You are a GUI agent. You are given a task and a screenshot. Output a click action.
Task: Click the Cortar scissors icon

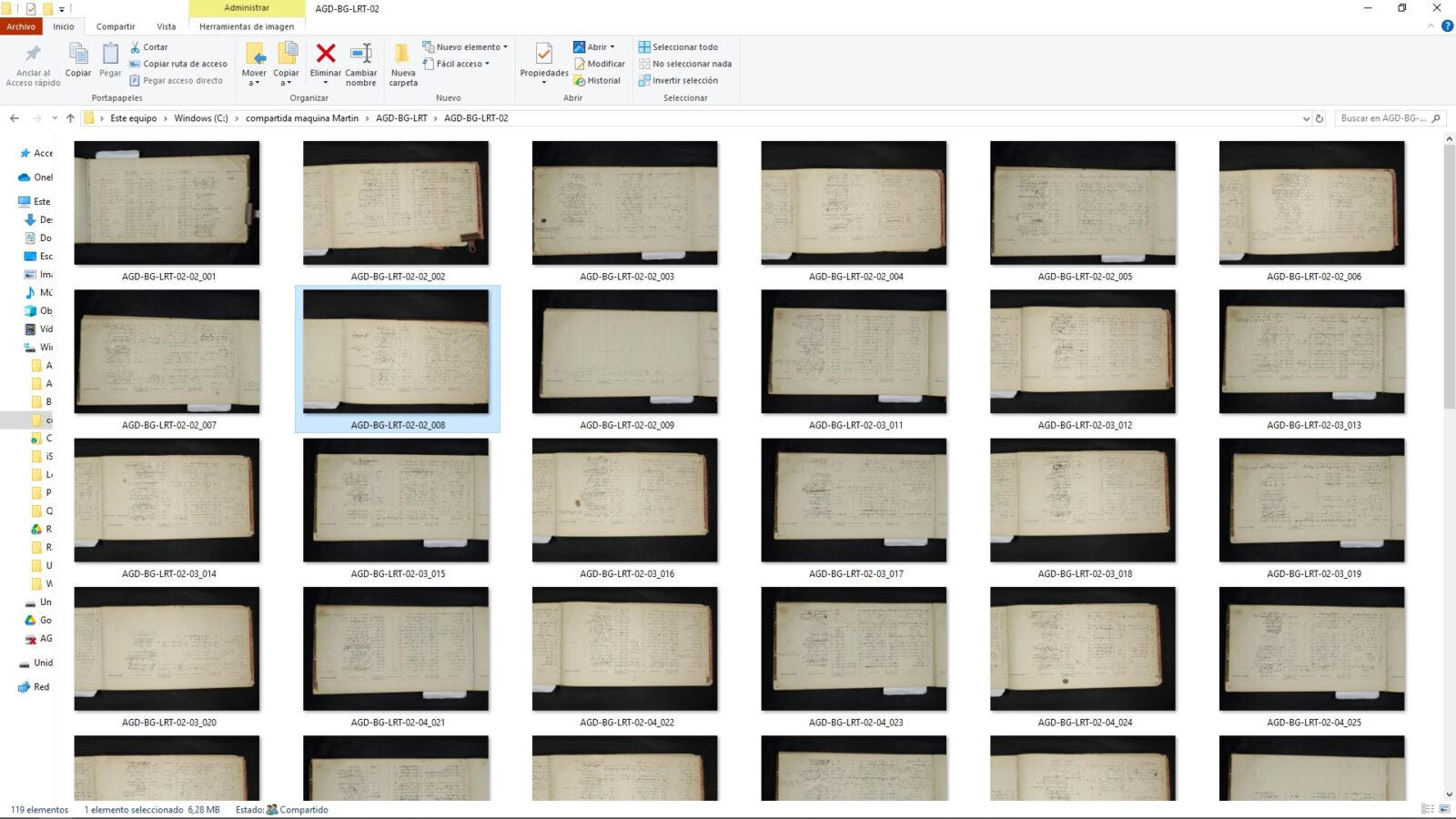pos(136,47)
